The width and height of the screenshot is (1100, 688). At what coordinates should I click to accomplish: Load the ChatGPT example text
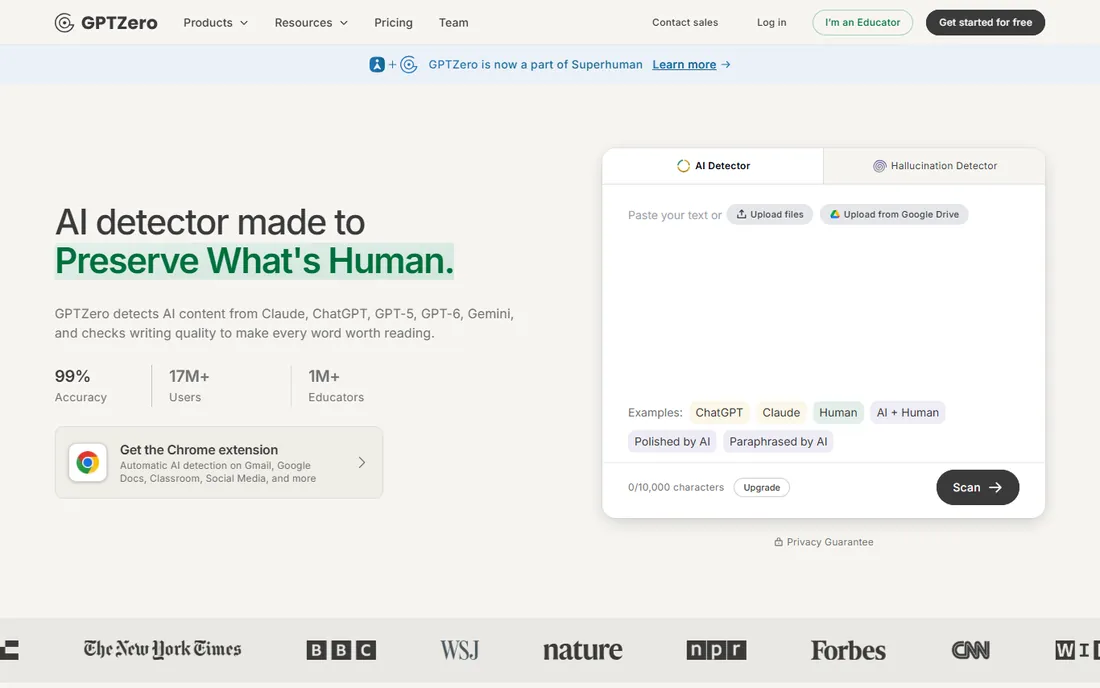click(x=719, y=412)
